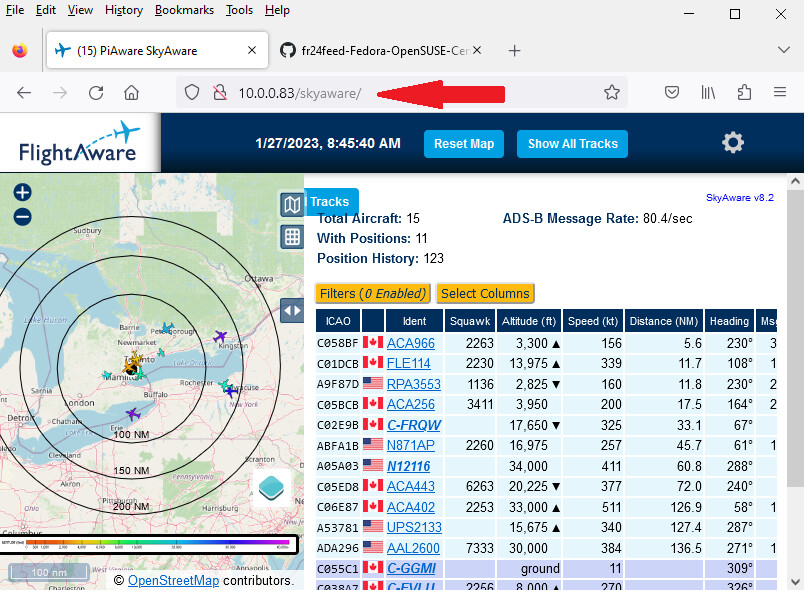Open the AAL2600 flight link
This screenshot has width=808, height=594.
(413, 548)
